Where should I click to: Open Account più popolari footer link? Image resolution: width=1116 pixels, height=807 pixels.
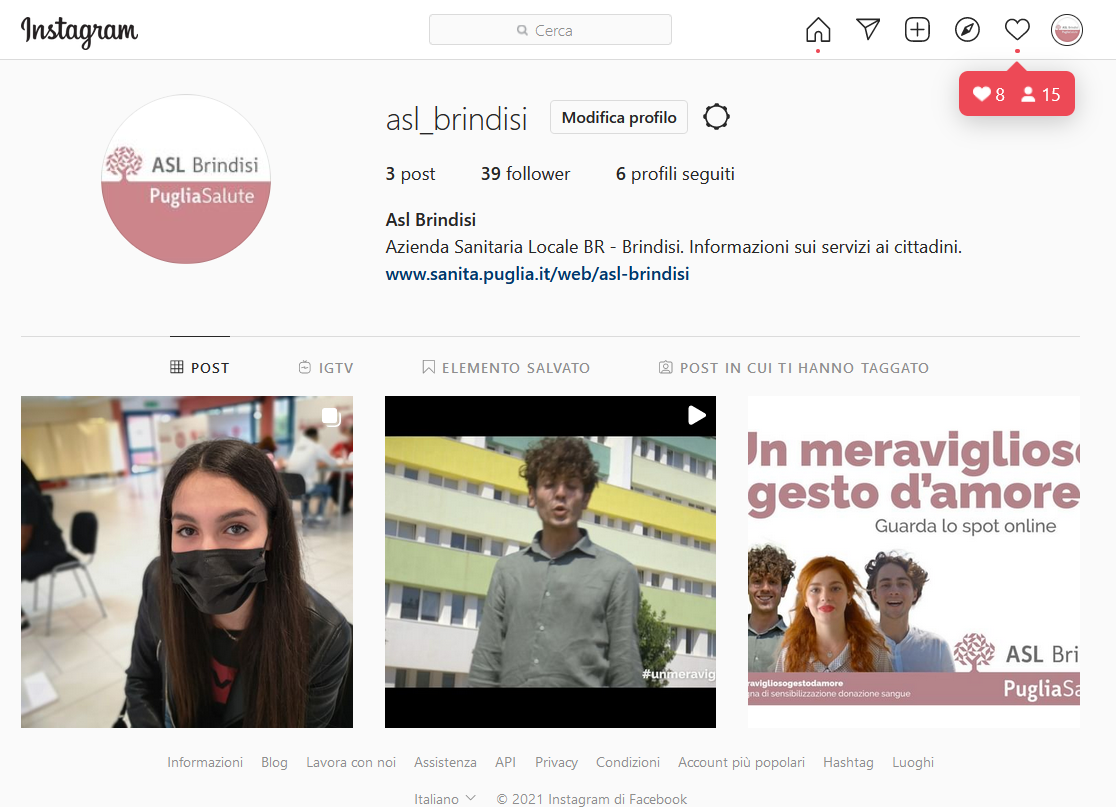point(741,762)
